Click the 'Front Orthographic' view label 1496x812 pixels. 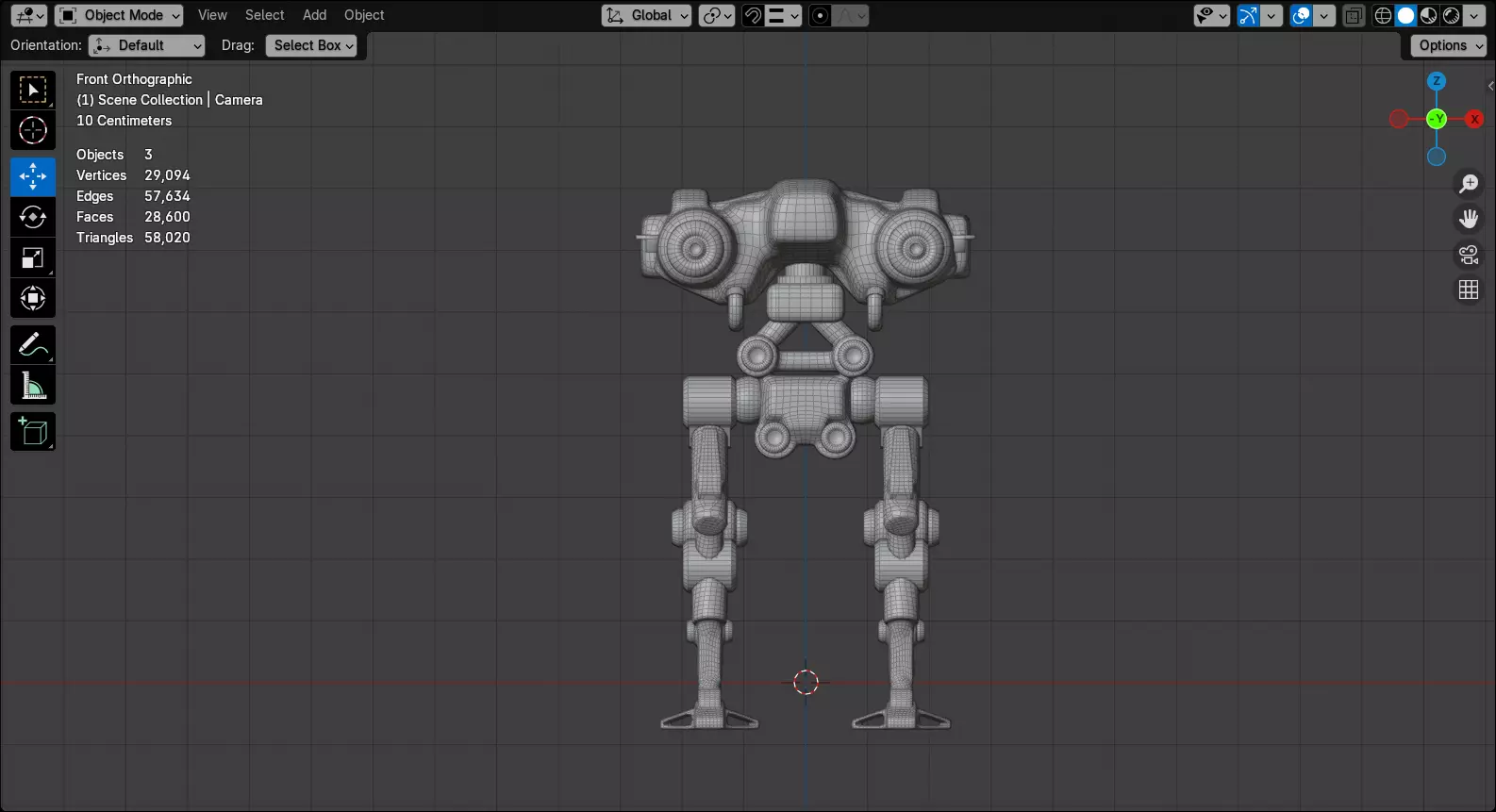click(x=134, y=79)
